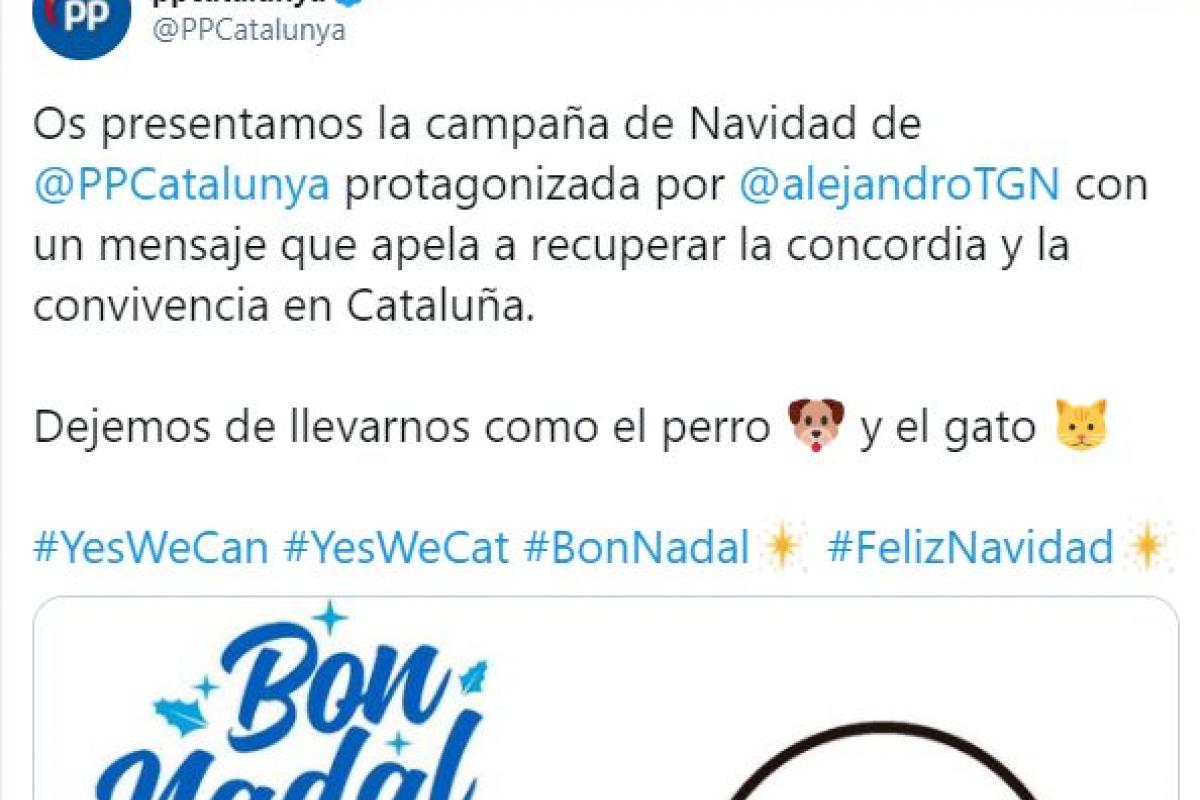Screen dimensions: 1200x800
Task: Click the cat face emoji
Action: pos(1082,425)
